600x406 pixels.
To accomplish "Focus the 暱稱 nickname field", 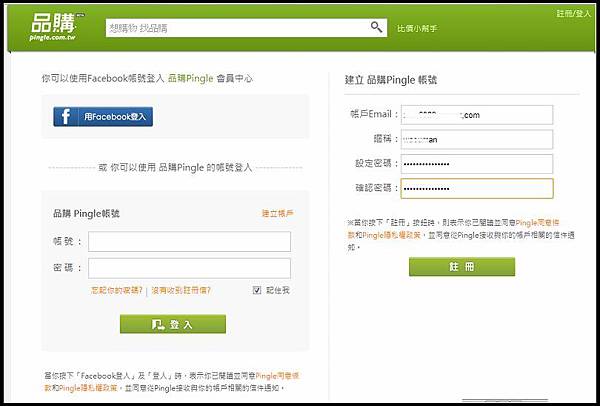I will click(477, 139).
